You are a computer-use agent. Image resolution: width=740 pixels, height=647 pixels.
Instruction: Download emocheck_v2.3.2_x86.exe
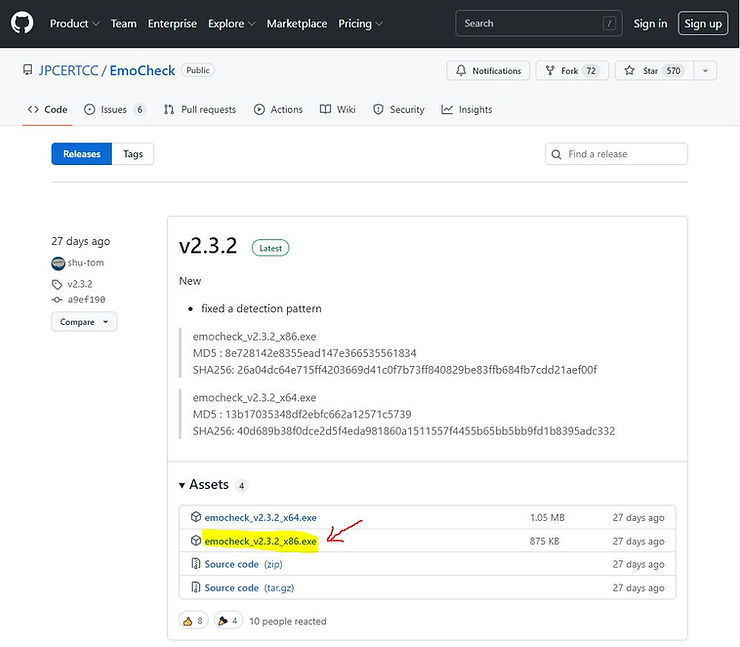[261, 541]
